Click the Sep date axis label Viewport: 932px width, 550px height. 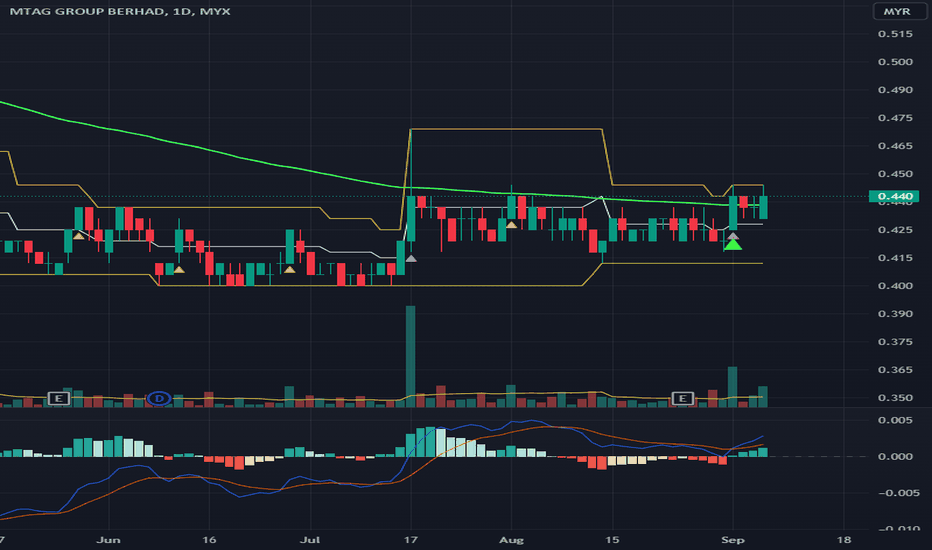click(x=732, y=540)
